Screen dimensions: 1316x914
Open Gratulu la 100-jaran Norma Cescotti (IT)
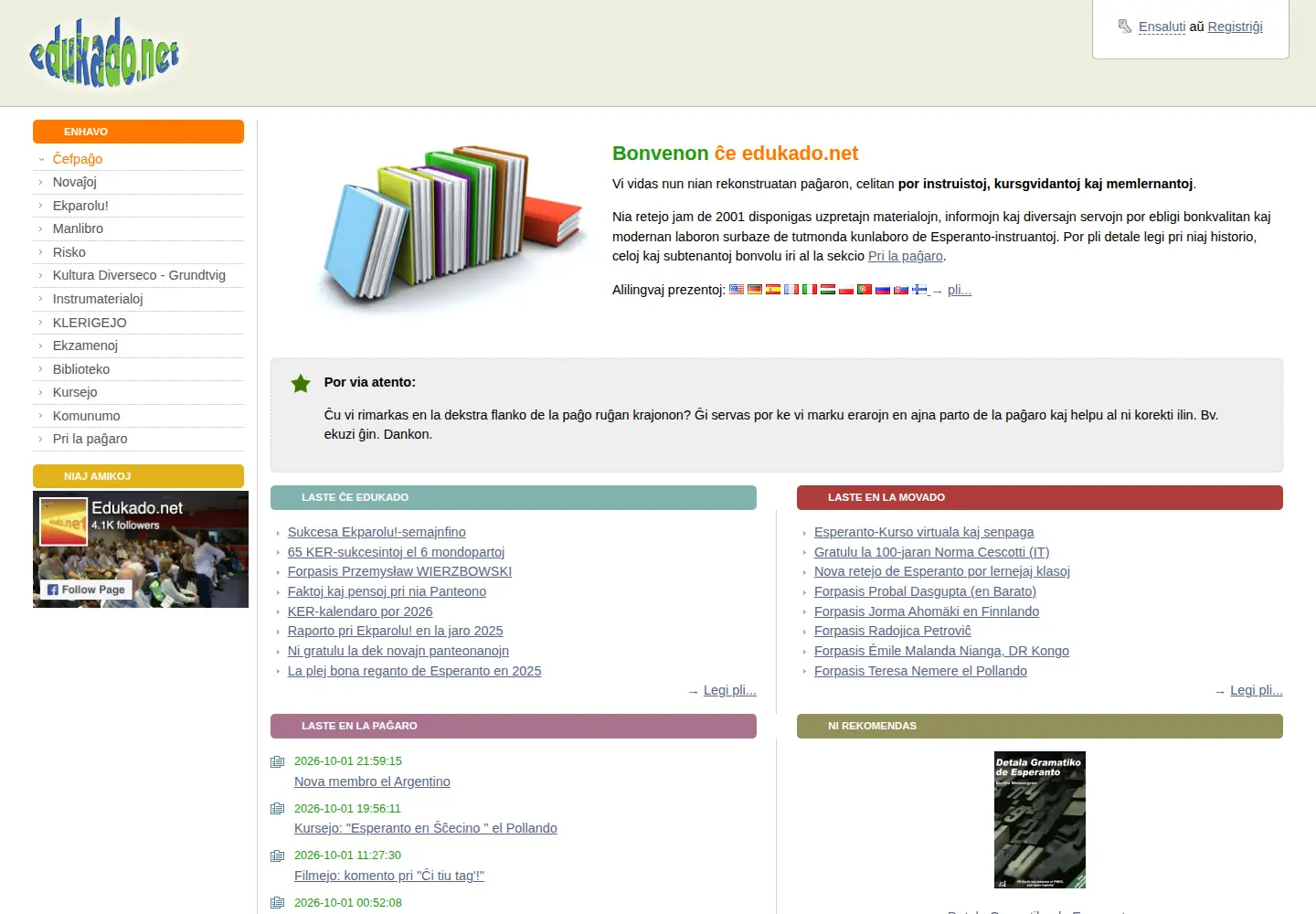coord(932,552)
